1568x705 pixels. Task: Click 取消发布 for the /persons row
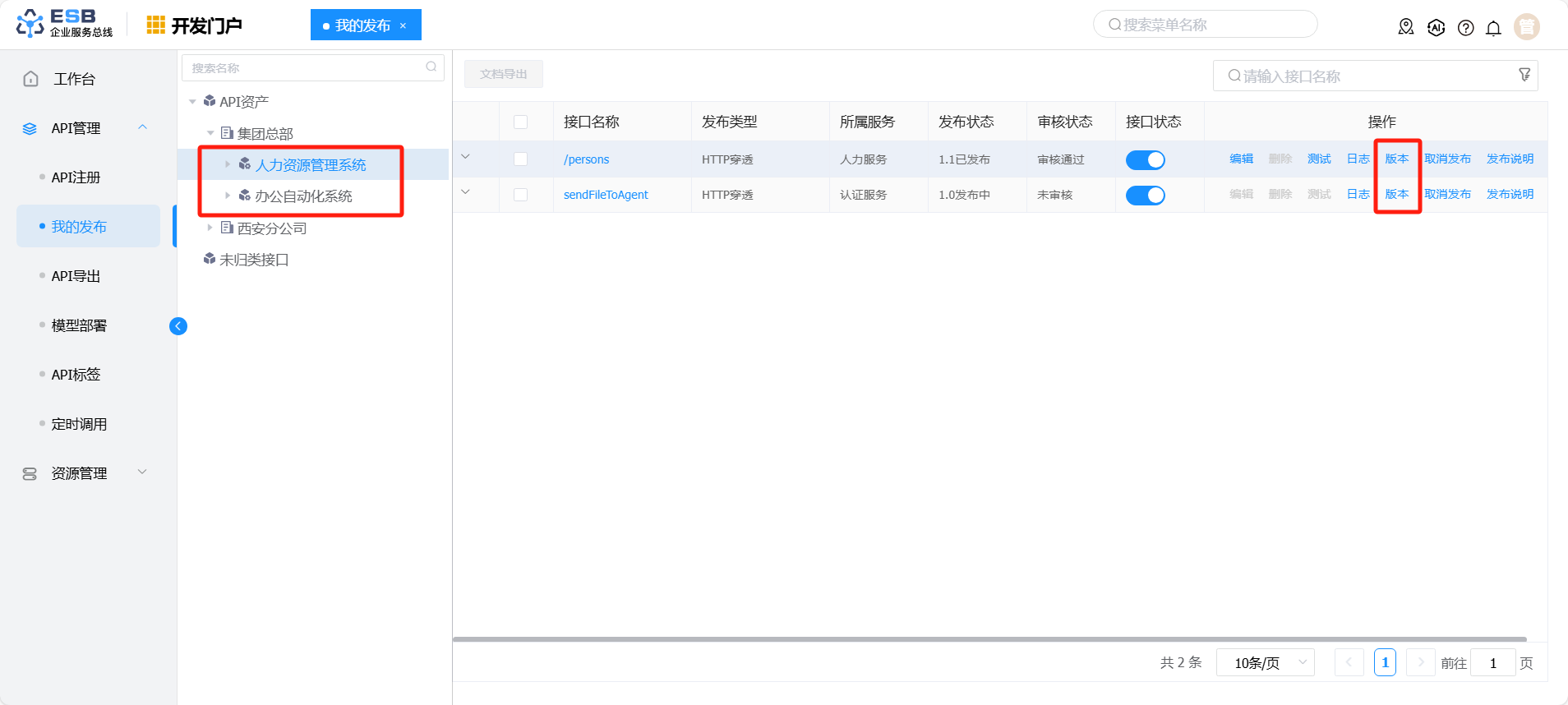point(1447,159)
